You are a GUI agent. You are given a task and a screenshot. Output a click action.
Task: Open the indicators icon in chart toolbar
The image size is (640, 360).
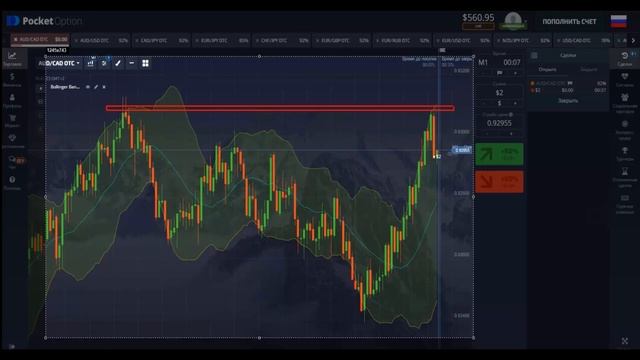tap(104, 63)
